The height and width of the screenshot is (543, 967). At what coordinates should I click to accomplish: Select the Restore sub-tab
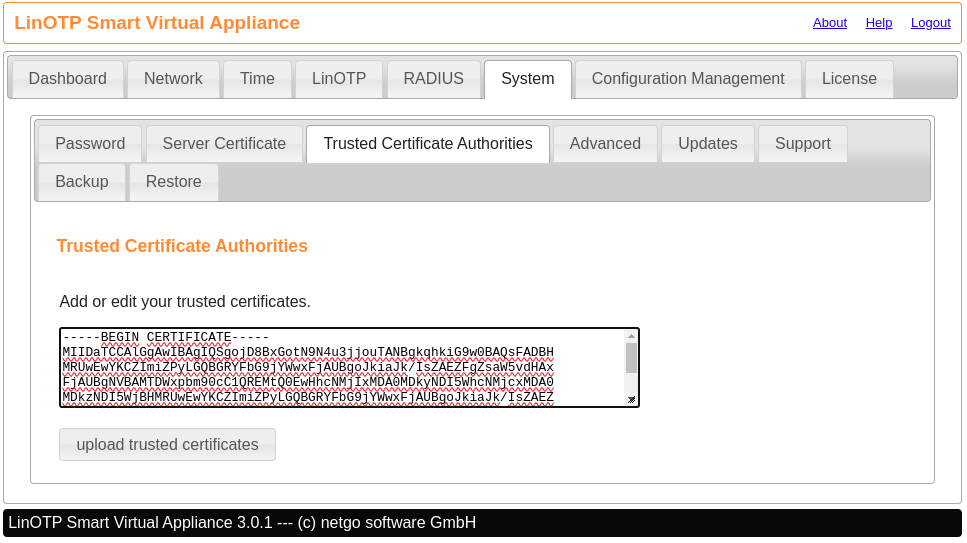(174, 182)
